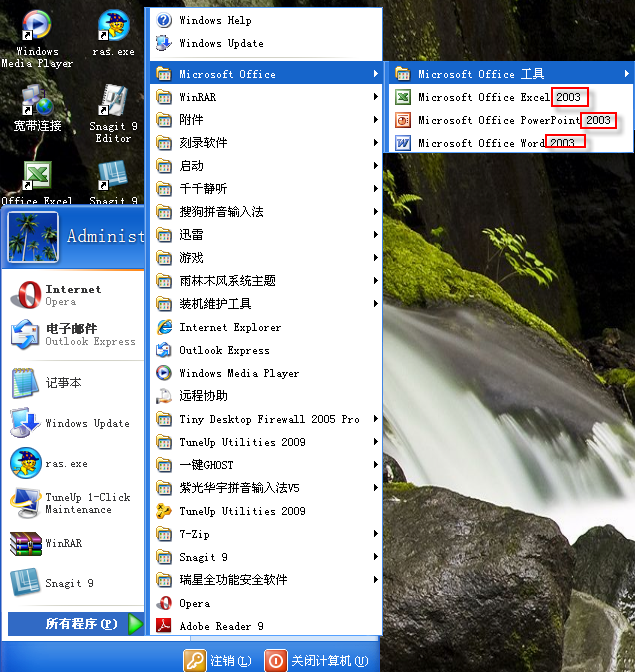This screenshot has height=672, width=635.
Task: Open TuneUp 1-Click Maintenance
Action: click(73, 503)
